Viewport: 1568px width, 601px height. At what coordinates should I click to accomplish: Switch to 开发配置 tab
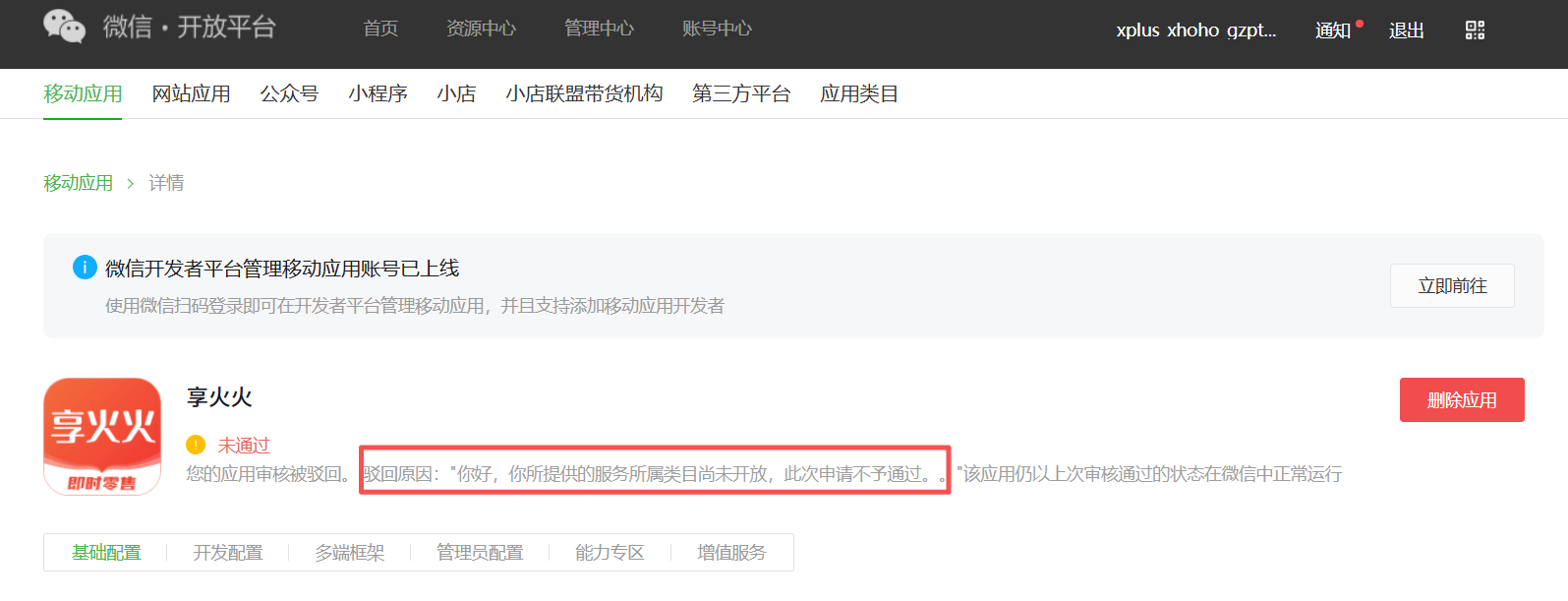pyautogui.click(x=228, y=553)
